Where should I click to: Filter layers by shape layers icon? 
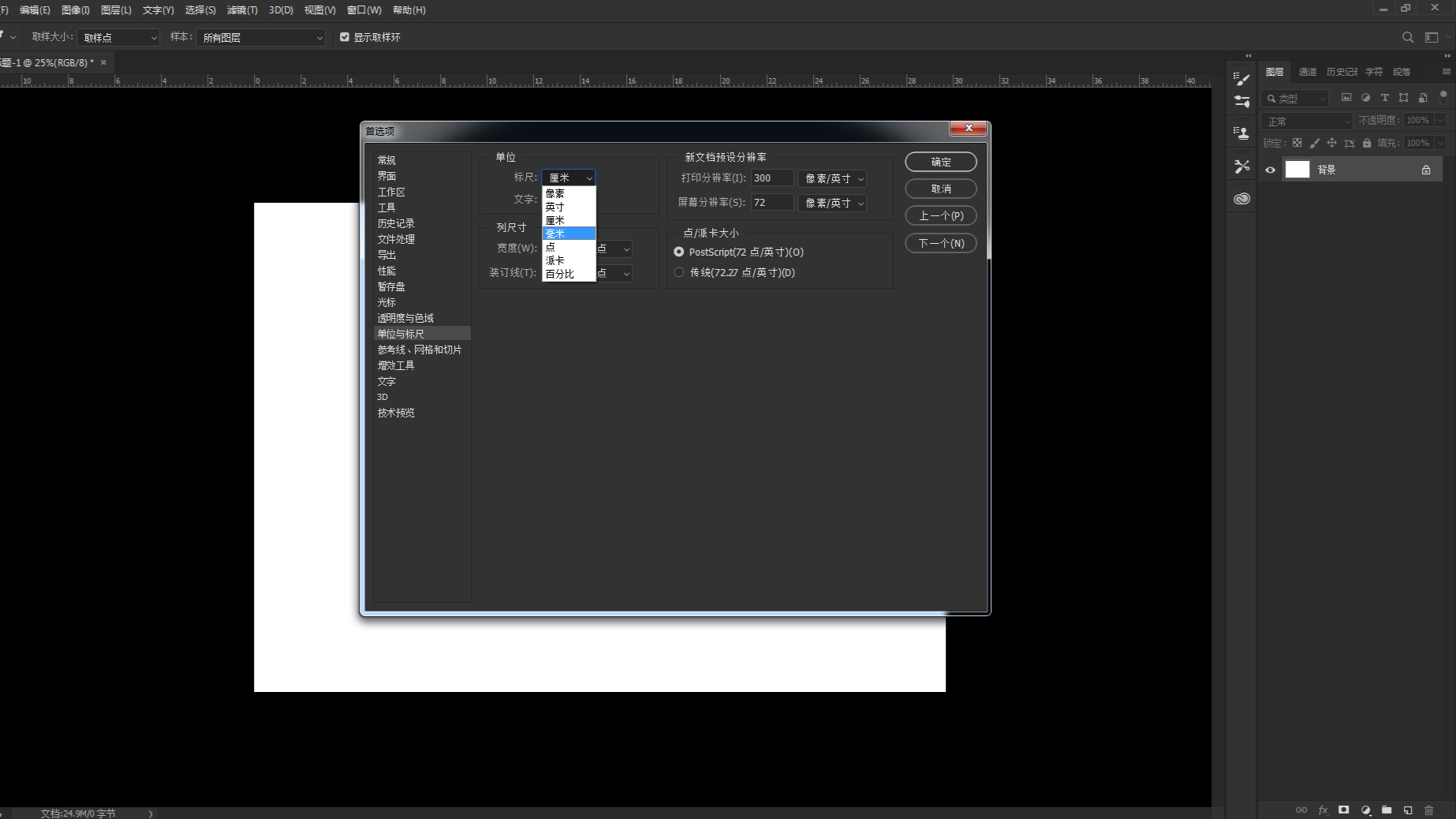(x=1403, y=98)
